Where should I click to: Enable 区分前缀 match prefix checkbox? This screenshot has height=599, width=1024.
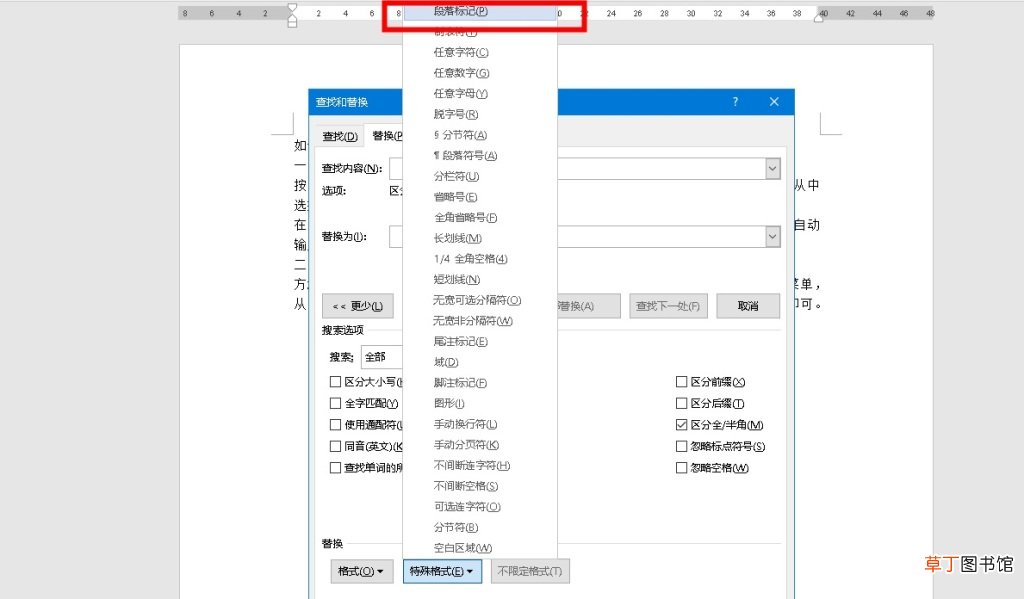tap(681, 381)
